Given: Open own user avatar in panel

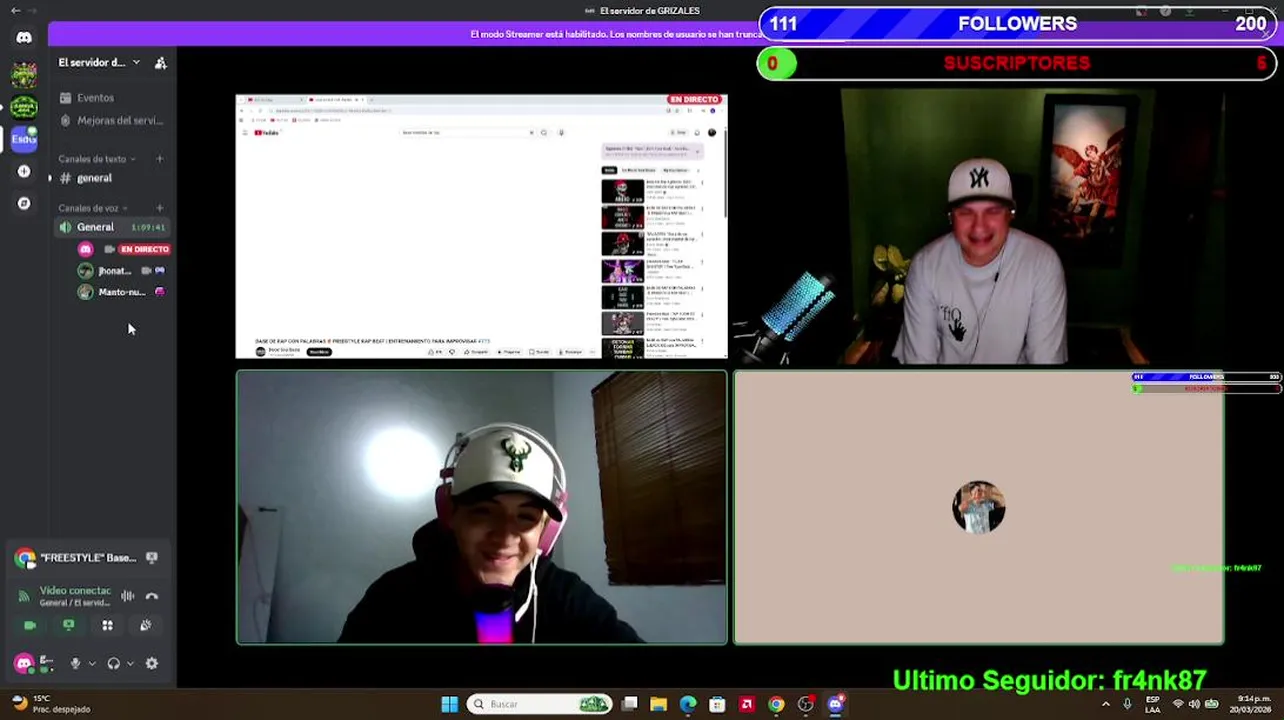Looking at the screenshot, I should [x=24, y=663].
